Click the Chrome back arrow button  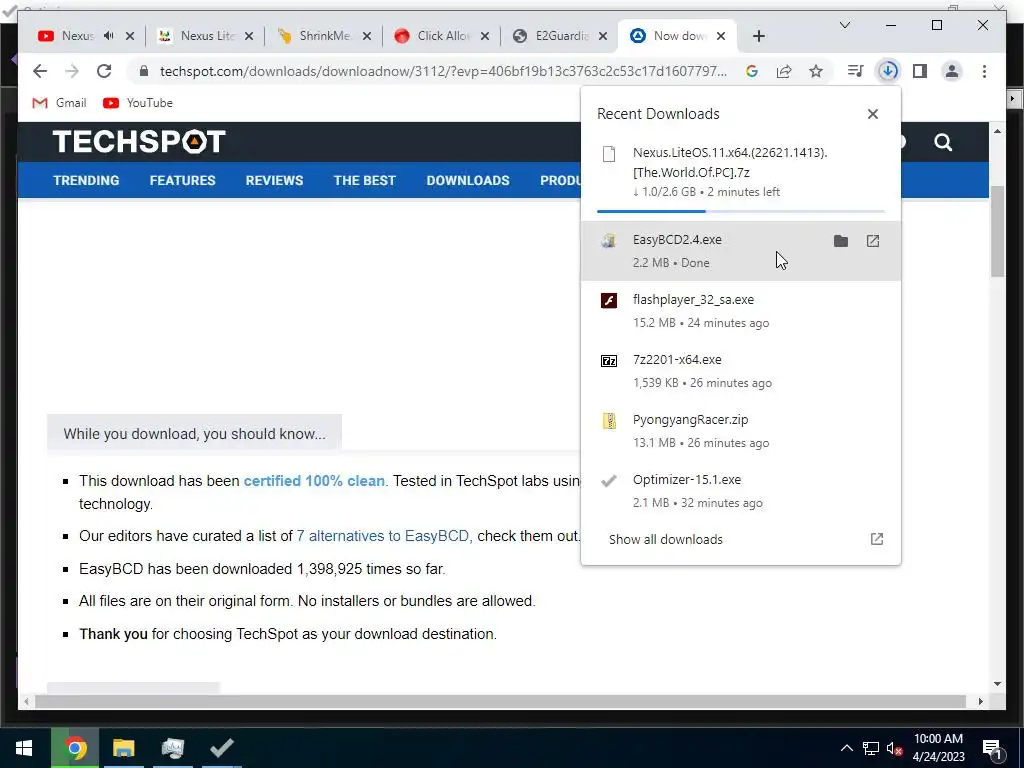40,71
